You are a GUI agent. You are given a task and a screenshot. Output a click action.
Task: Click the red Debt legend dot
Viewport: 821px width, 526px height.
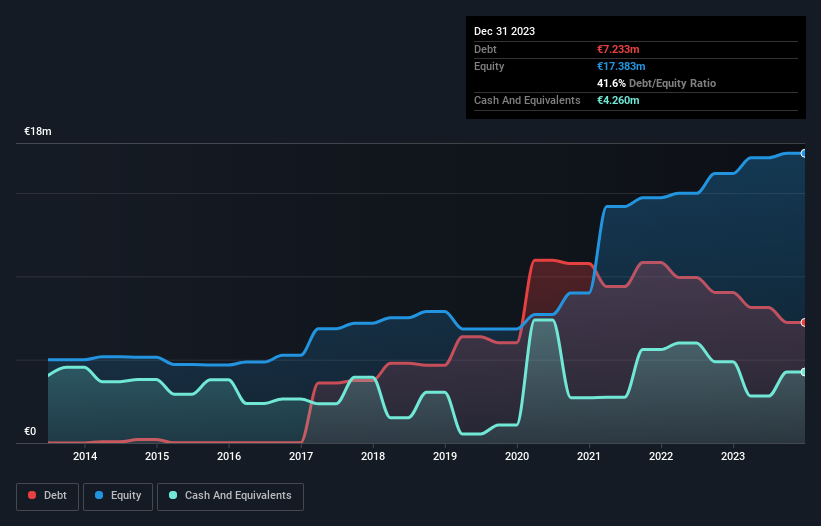click(x=32, y=495)
